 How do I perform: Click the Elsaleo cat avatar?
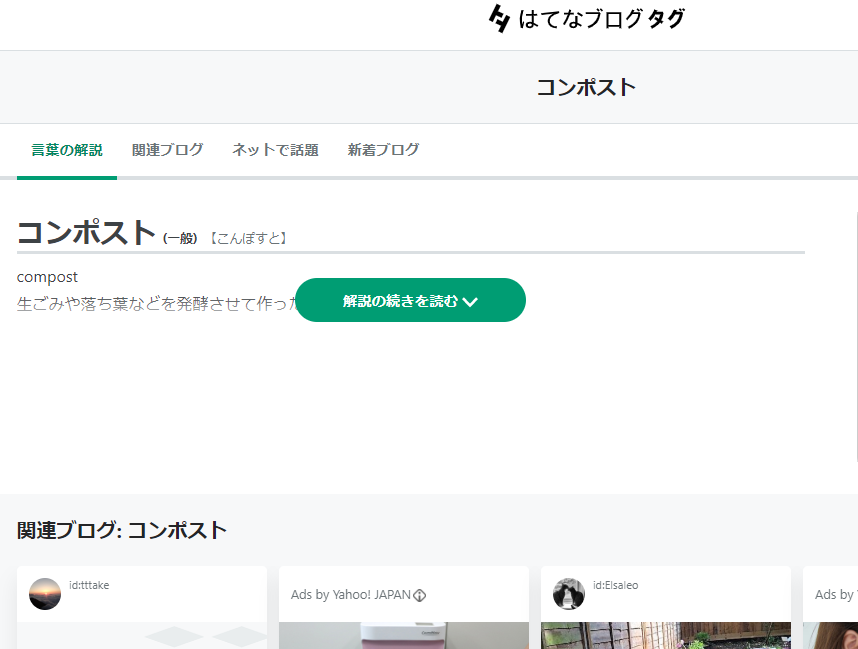pyautogui.click(x=569, y=594)
